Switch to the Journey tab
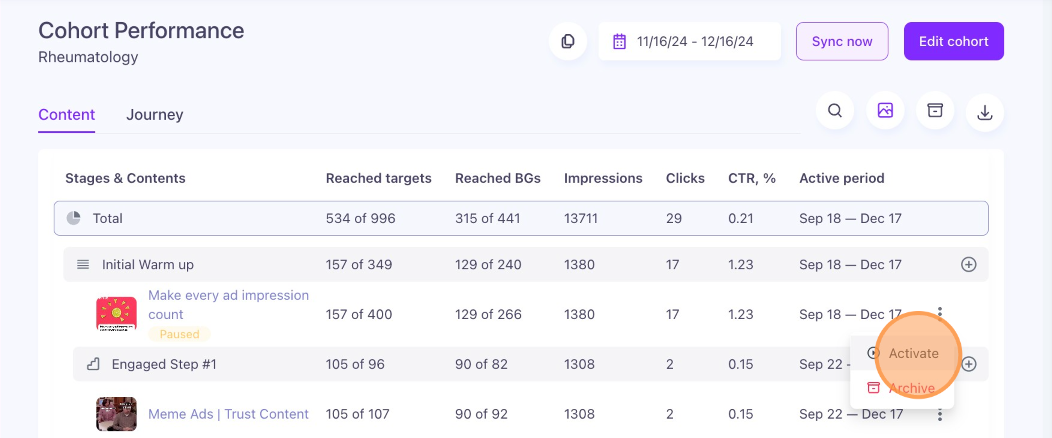The width and height of the screenshot is (1052, 438). (x=154, y=115)
